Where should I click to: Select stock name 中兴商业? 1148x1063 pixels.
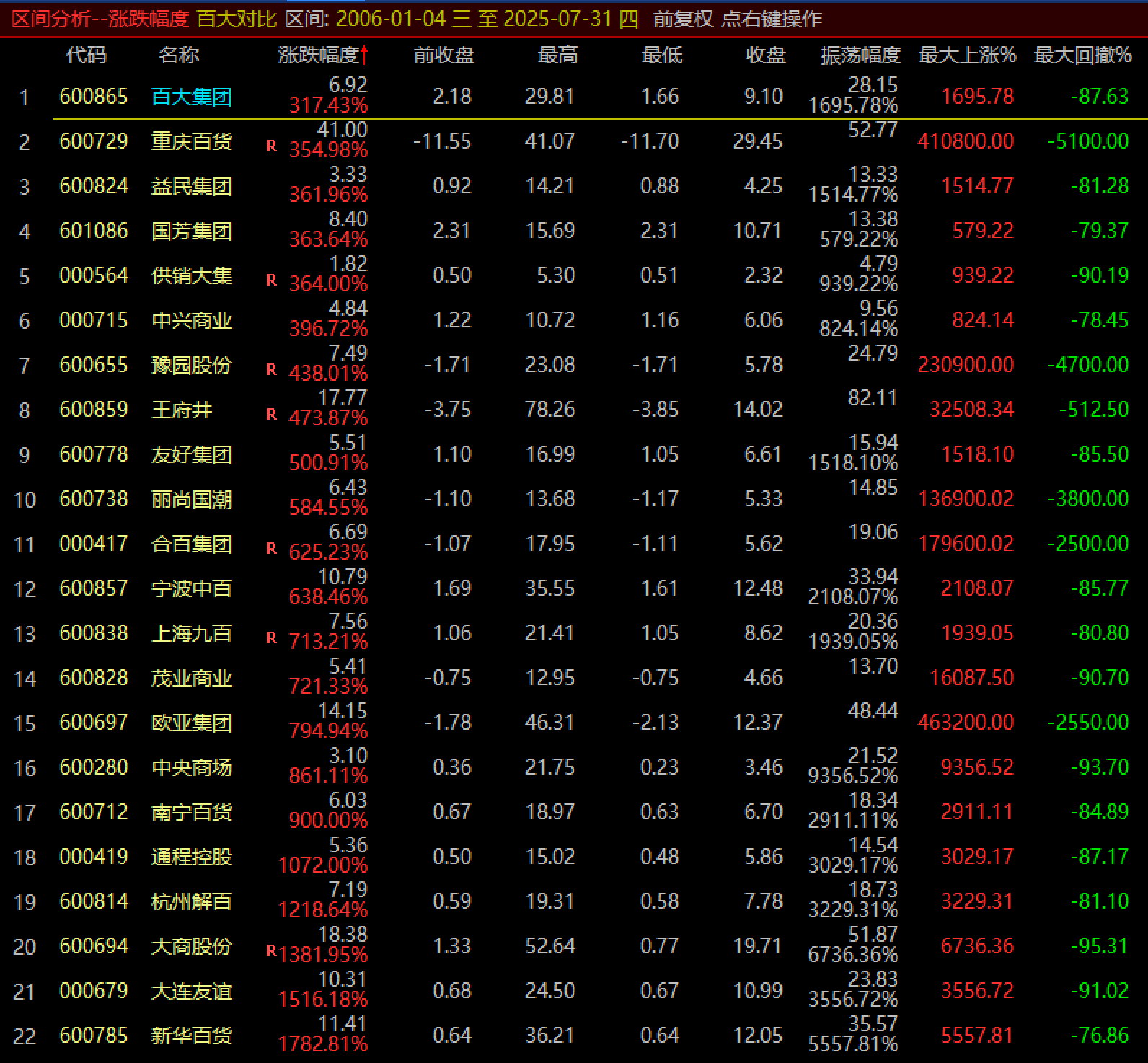pos(192,320)
